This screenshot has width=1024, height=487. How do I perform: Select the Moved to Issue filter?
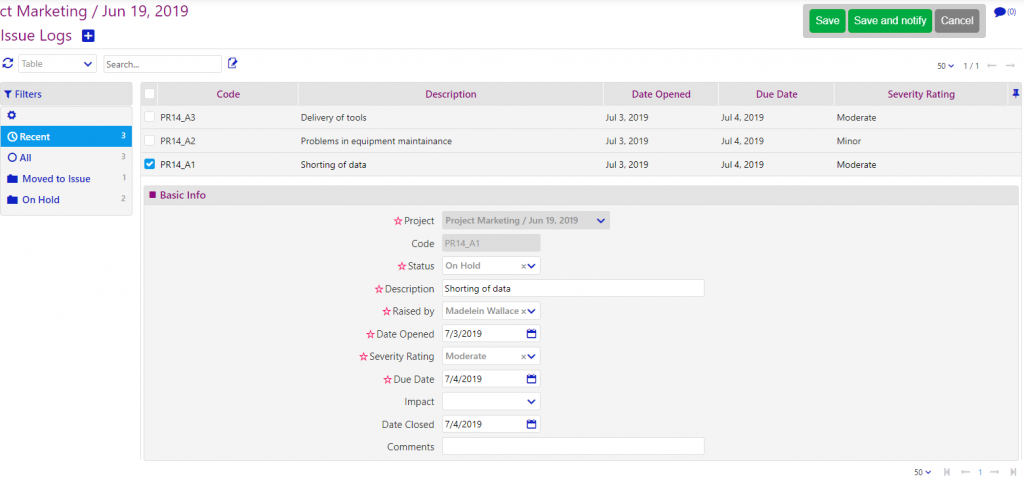tap(56, 179)
